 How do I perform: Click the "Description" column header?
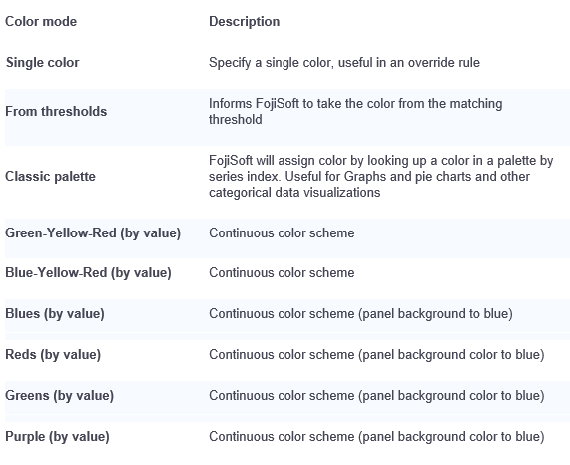244,21
